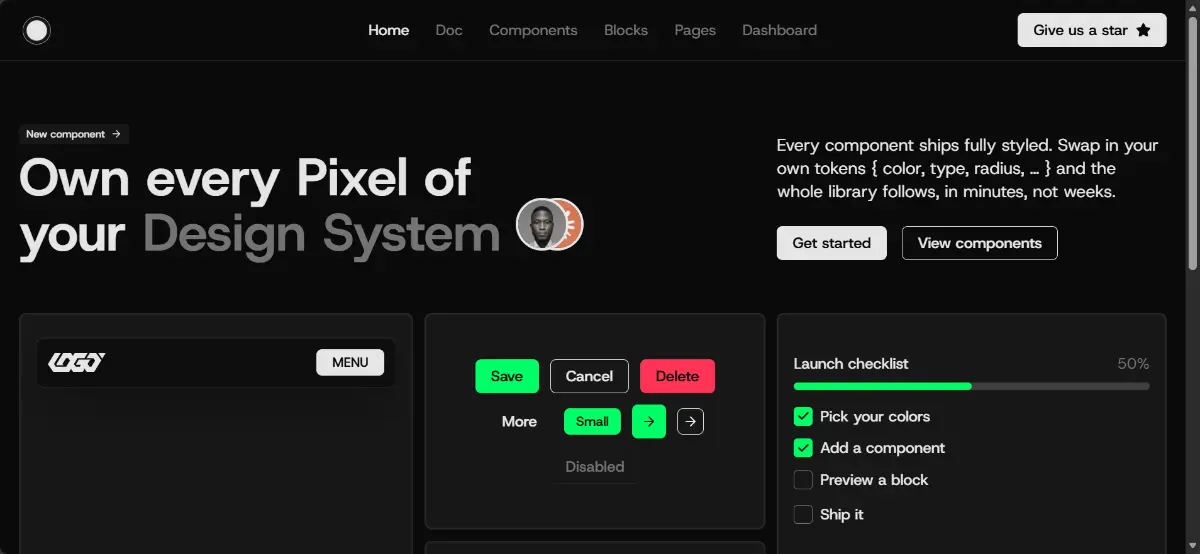
Task: Uncheck Add a component checkbox
Action: 803,448
